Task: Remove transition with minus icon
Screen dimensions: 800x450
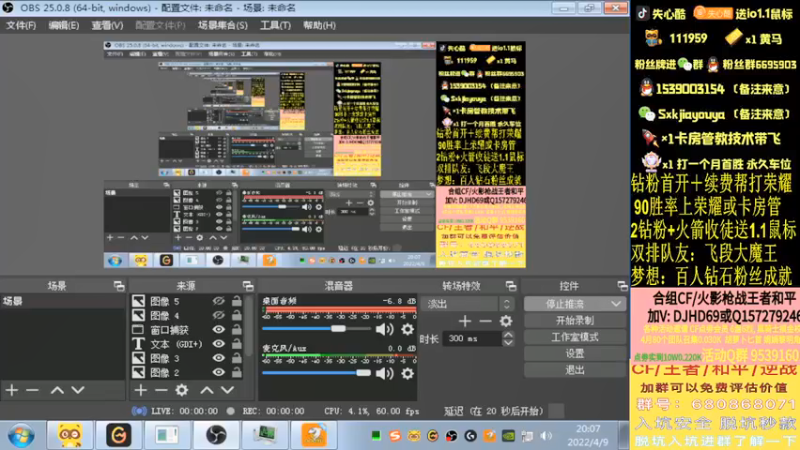Action: pos(485,321)
